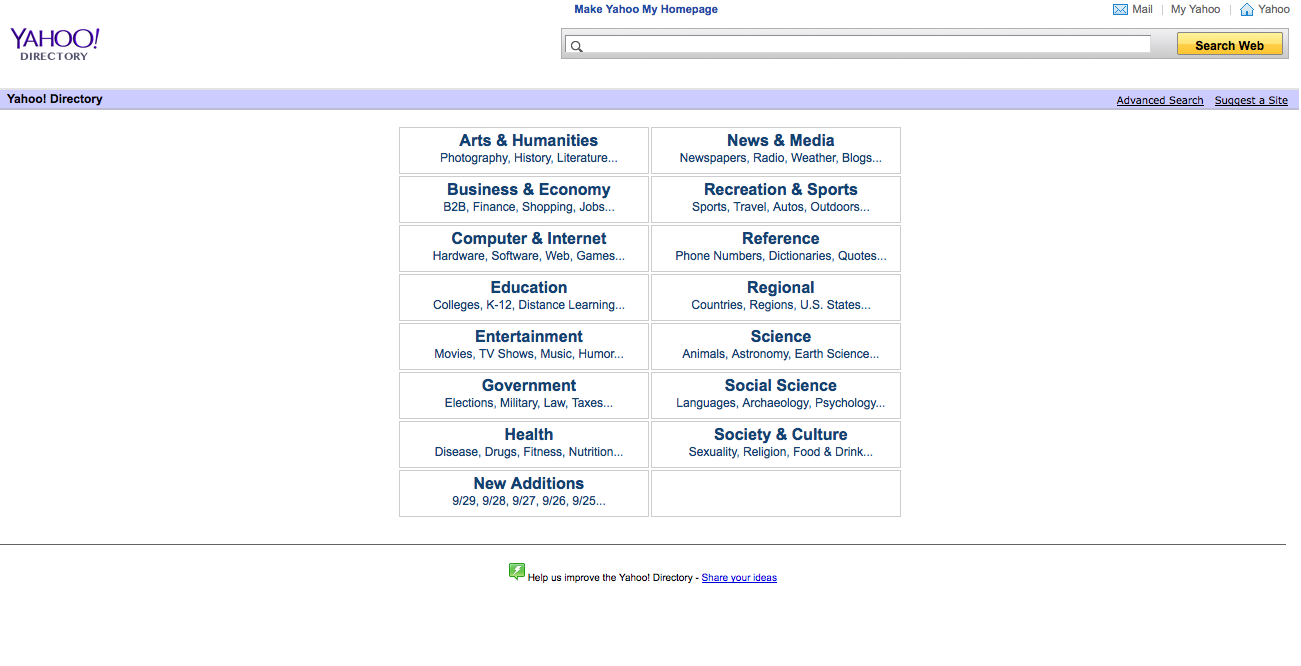The image size is (1301, 666).
Task: Open the Arts & Humanities category
Action: pyautogui.click(x=528, y=140)
